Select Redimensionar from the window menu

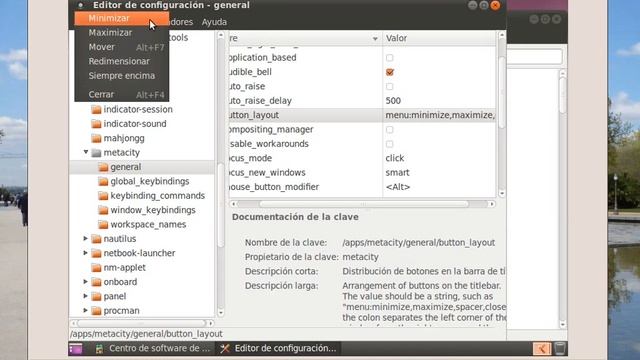122,61
